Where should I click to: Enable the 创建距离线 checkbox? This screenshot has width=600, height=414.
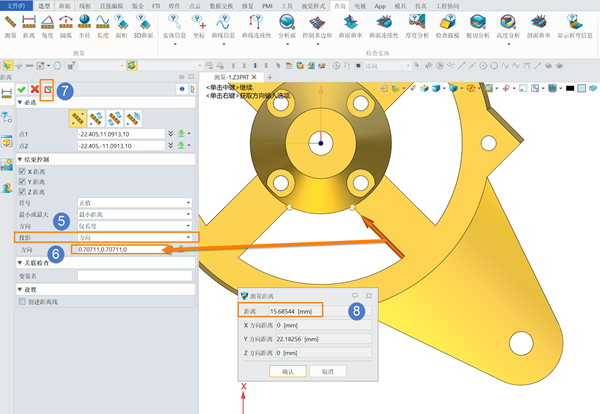22,302
